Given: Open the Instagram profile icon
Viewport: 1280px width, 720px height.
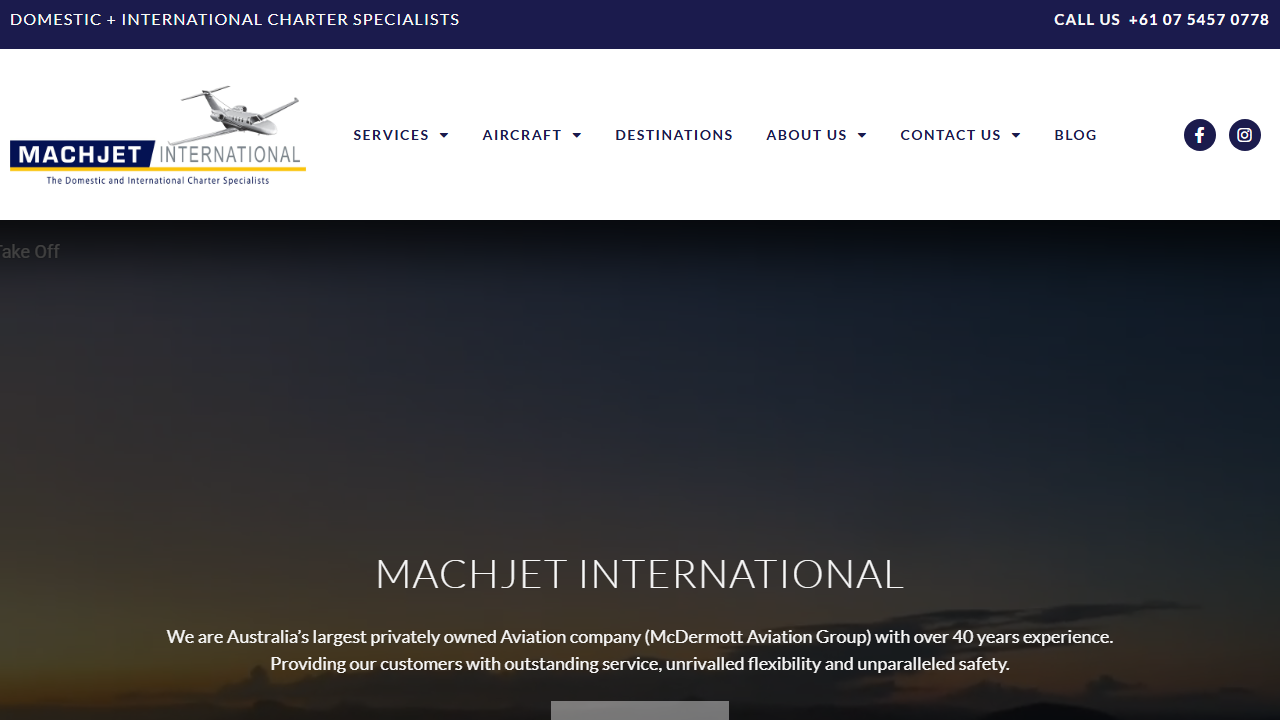Looking at the screenshot, I should (1244, 135).
